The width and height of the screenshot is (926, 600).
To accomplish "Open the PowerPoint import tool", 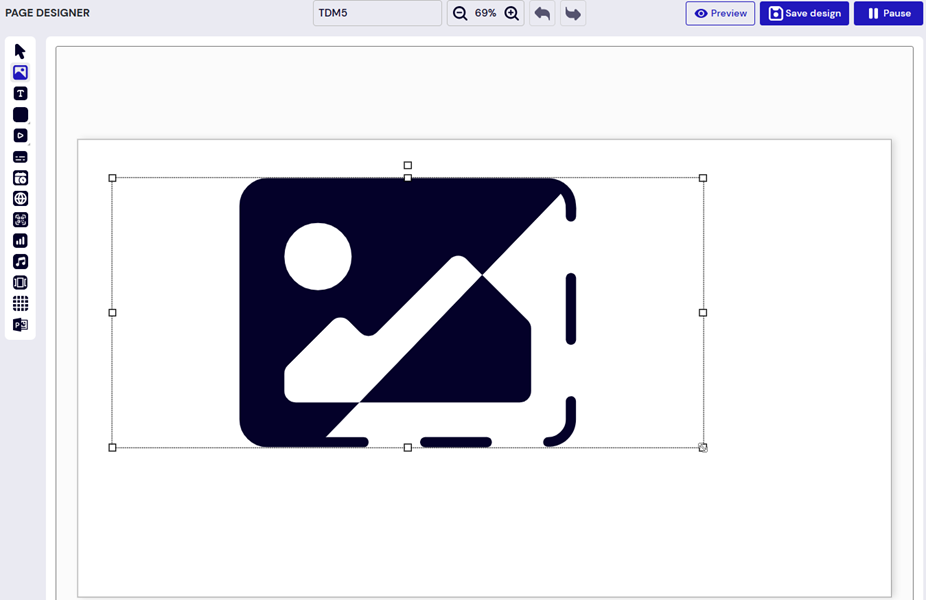I will [x=20, y=324].
